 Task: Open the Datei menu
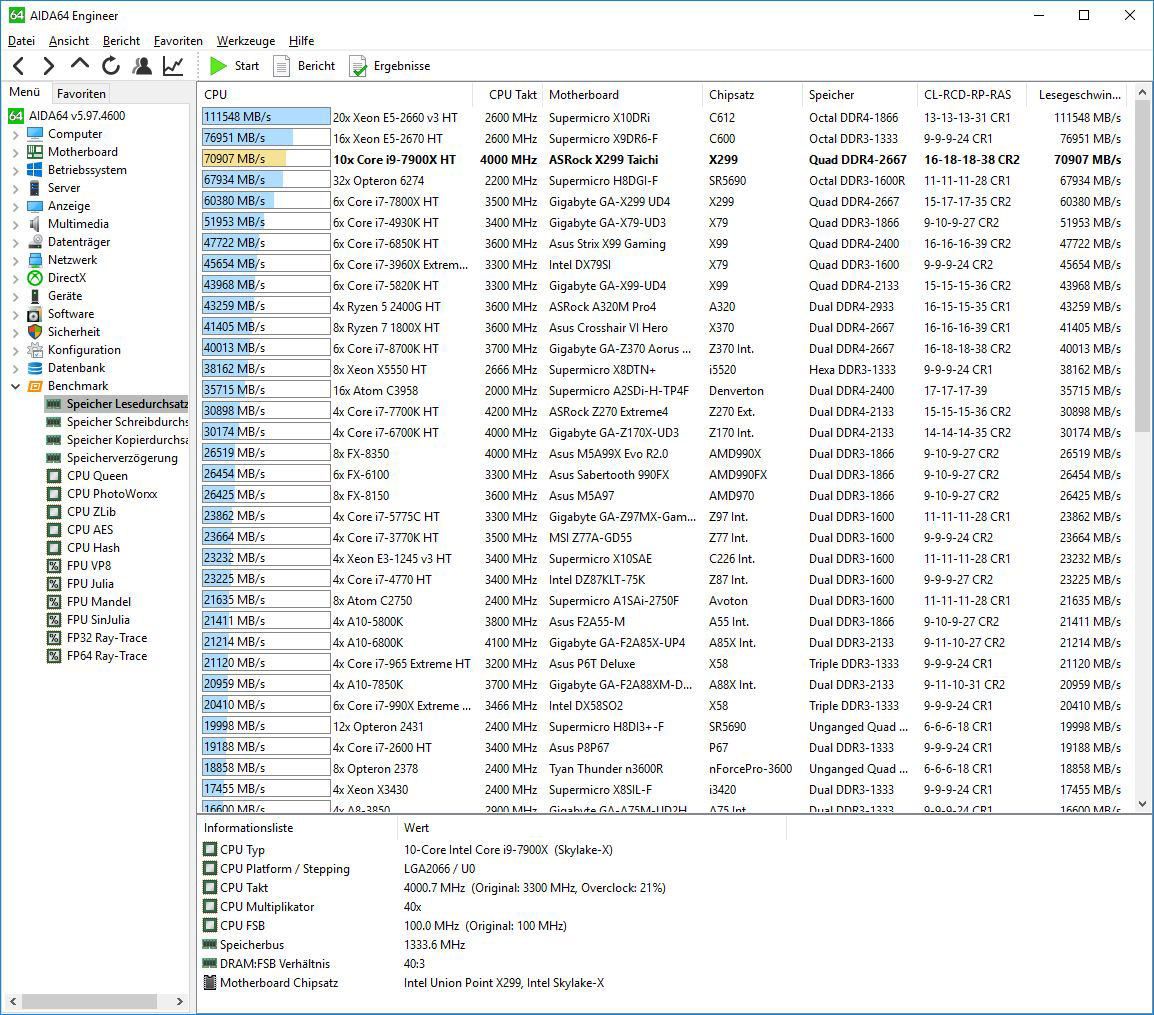tap(21, 41)
